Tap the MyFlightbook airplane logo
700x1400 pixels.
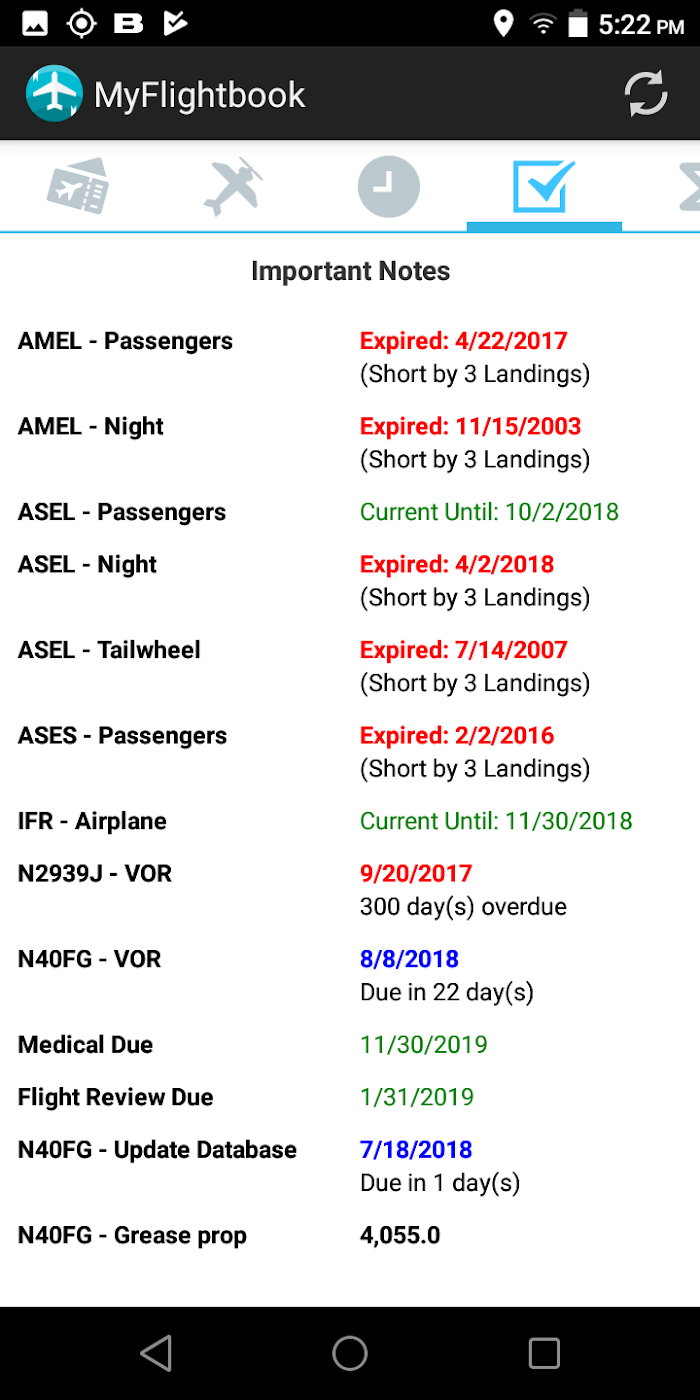(53, 94)
